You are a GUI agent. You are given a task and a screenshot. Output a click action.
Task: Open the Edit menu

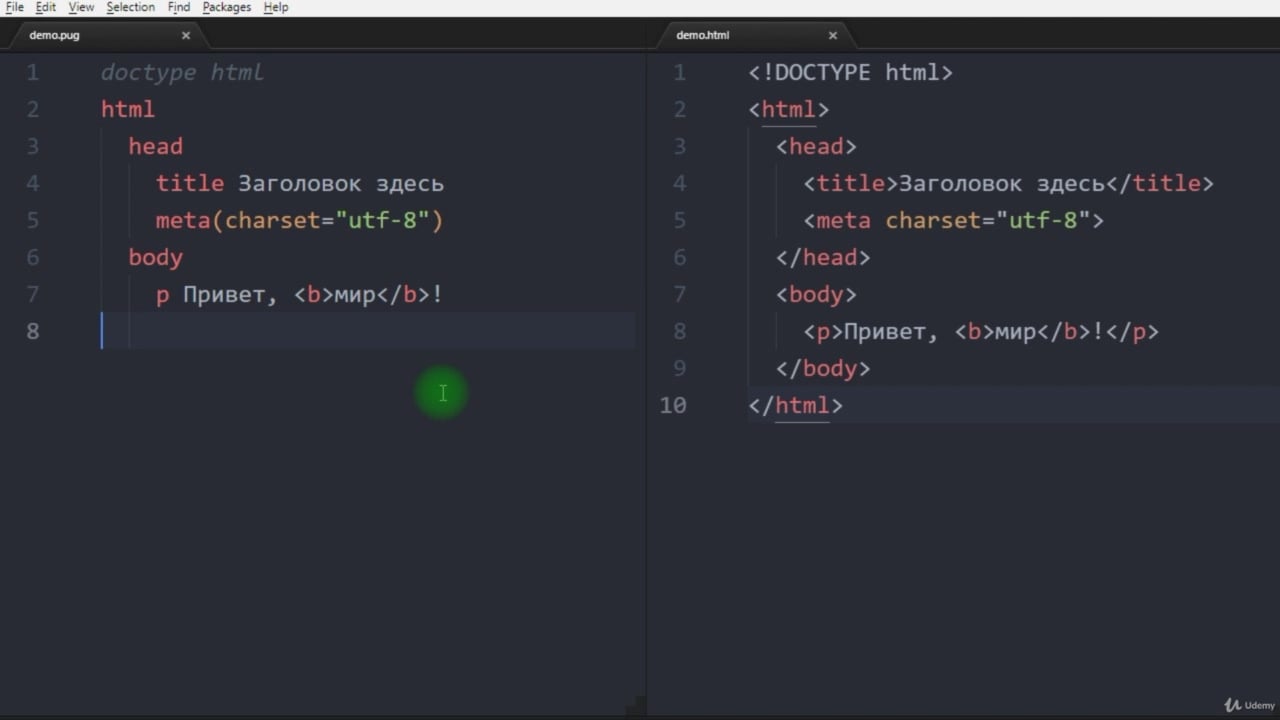[46, 7]
